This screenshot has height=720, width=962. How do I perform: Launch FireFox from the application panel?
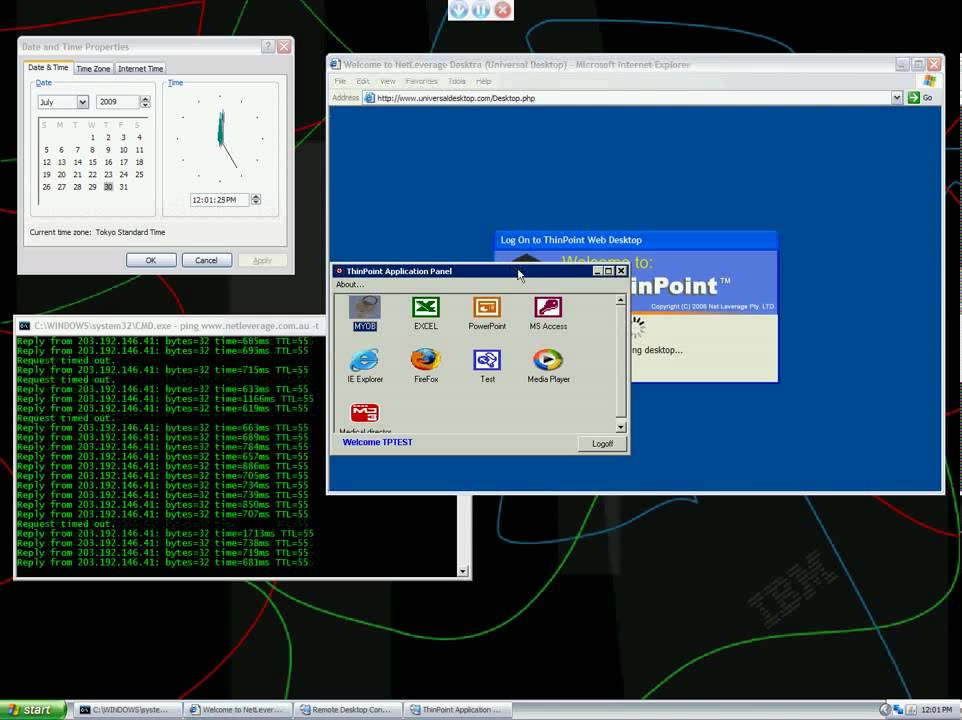pyautogui.click(x=426, y=366)
